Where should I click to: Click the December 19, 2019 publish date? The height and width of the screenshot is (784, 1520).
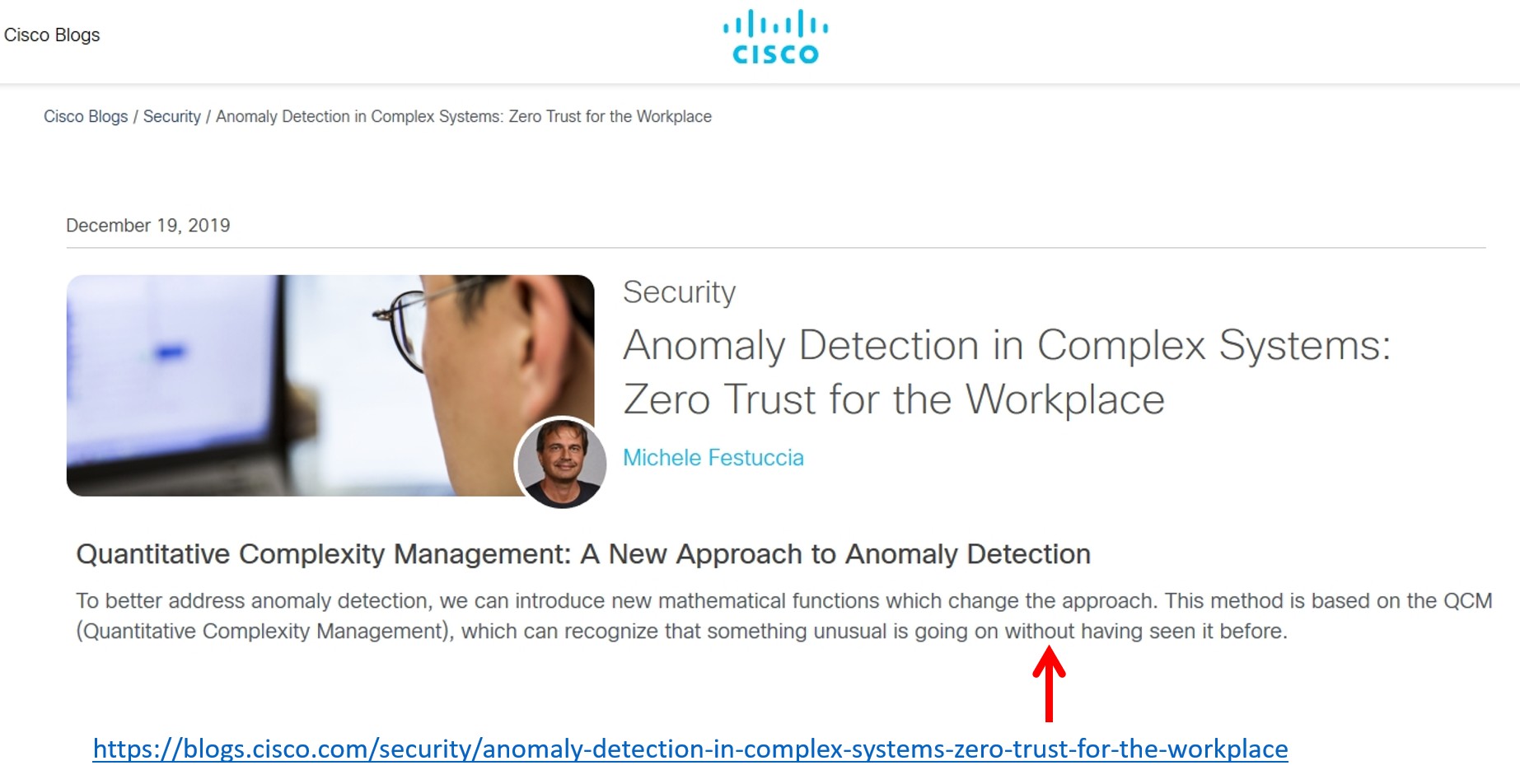tap(148, 226)
